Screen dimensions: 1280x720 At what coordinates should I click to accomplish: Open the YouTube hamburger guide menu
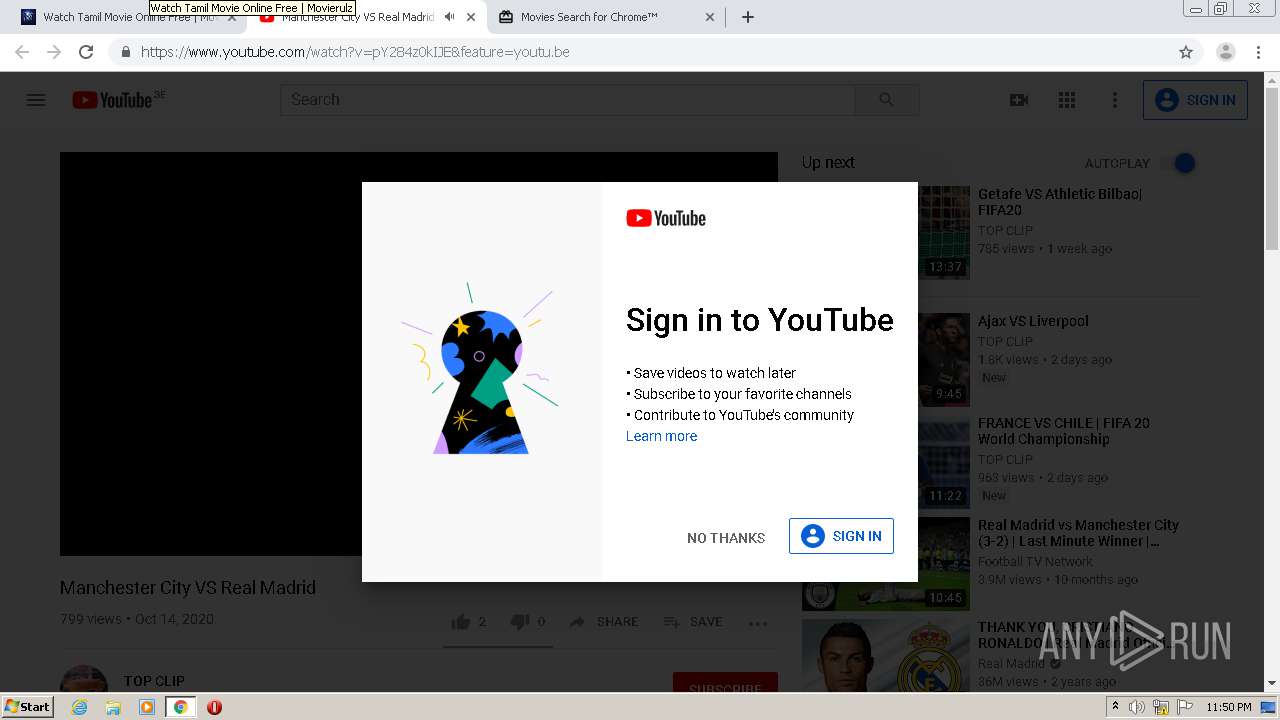[36, 100]
